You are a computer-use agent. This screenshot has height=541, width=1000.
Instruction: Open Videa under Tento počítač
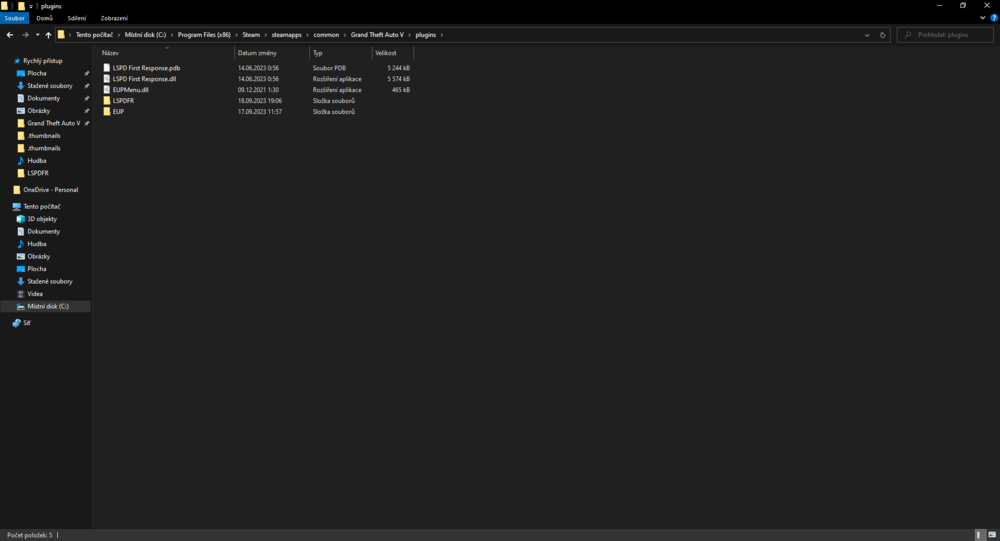[x=34, y=294]
